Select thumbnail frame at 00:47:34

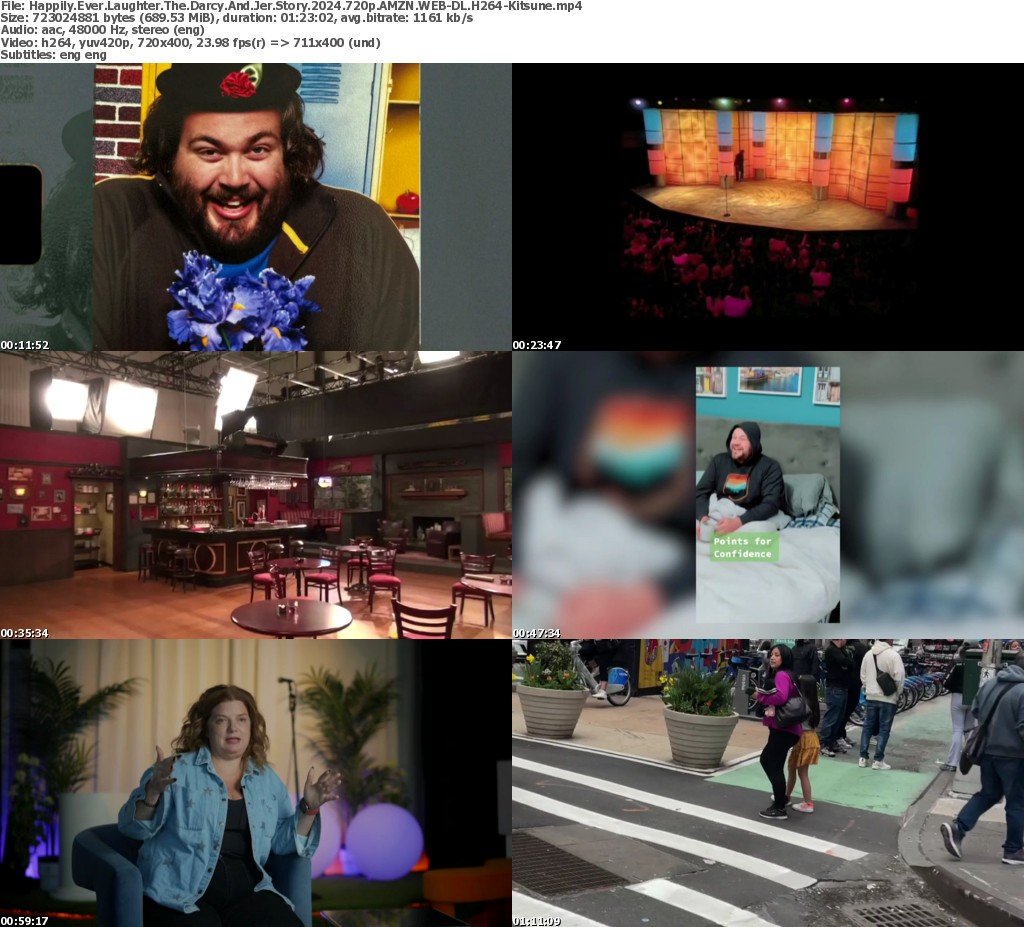coord(768,495)
